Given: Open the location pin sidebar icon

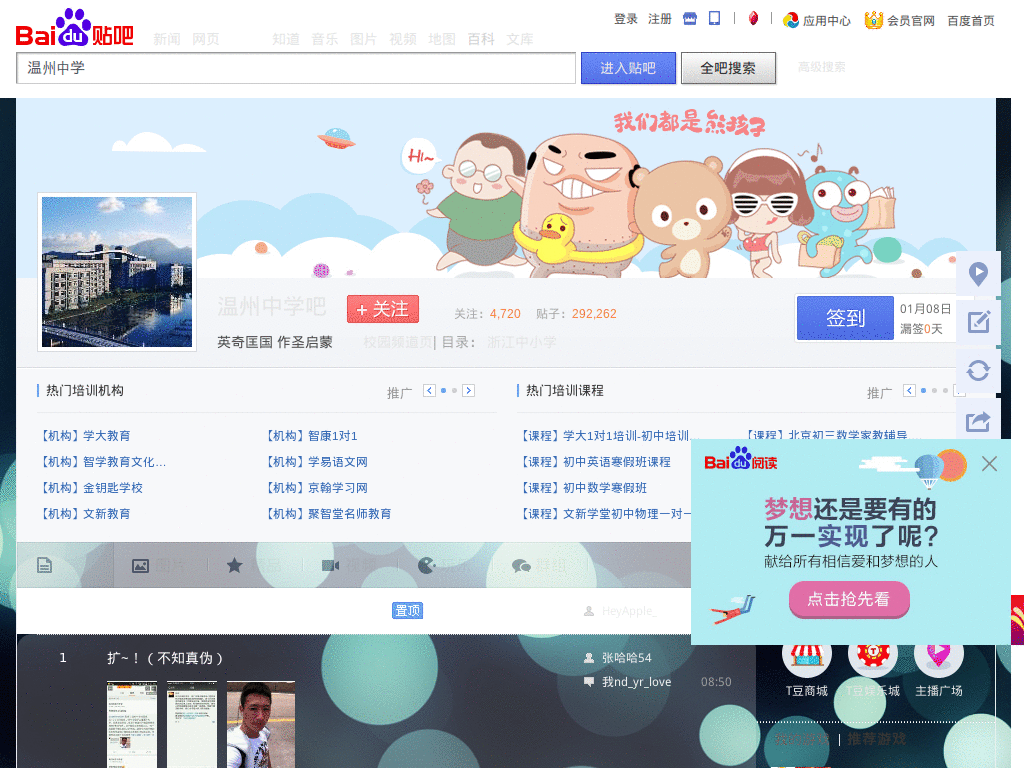Looking at the screenshot, I should pos(978,273).
